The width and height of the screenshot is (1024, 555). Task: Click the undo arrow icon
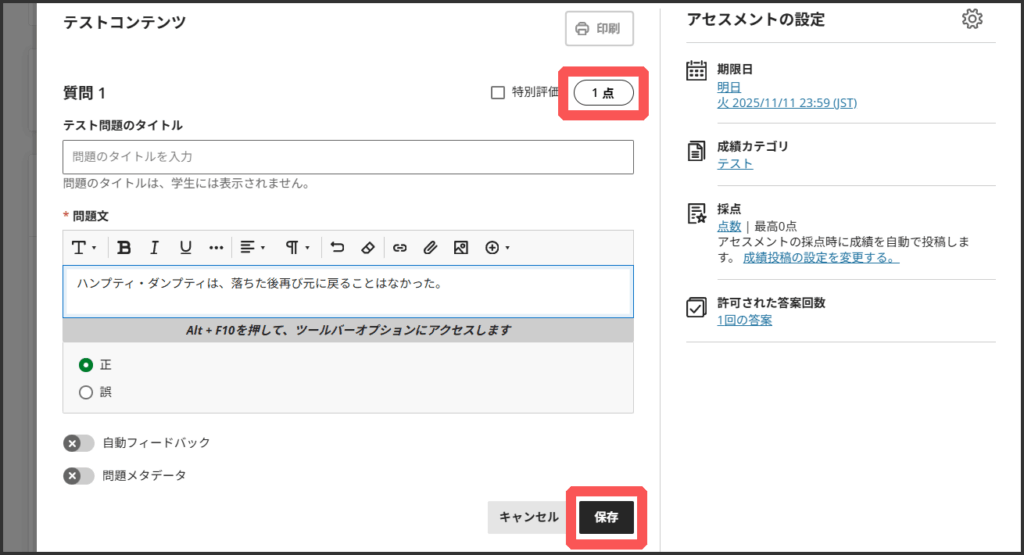pos(337,247)
